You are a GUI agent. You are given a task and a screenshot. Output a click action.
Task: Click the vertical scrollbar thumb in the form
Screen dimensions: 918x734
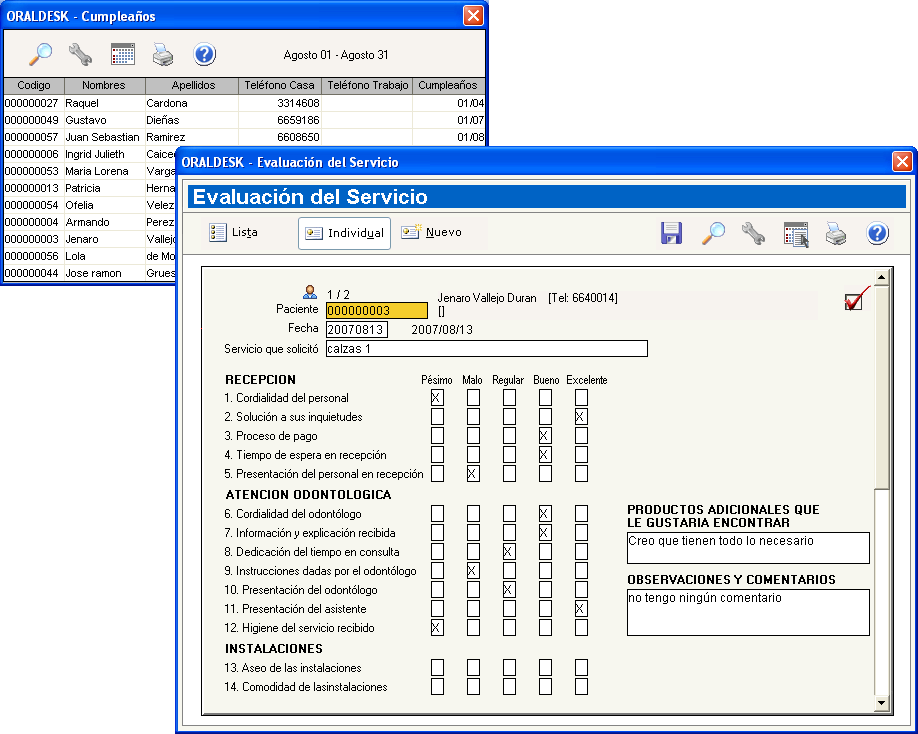(x=881, y=386)
